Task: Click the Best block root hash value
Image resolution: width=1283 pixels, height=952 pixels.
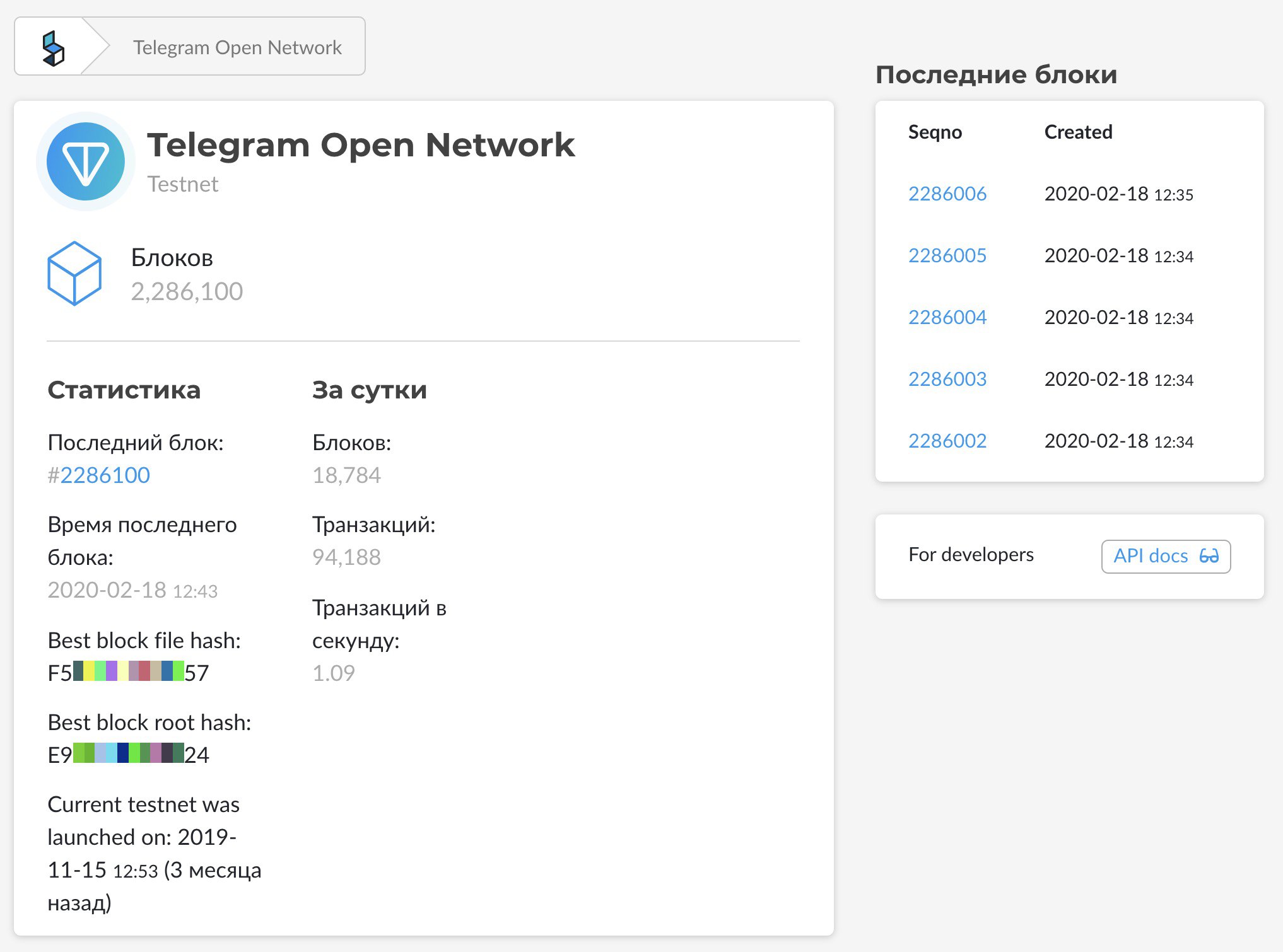Action: (x=128, y=754)
